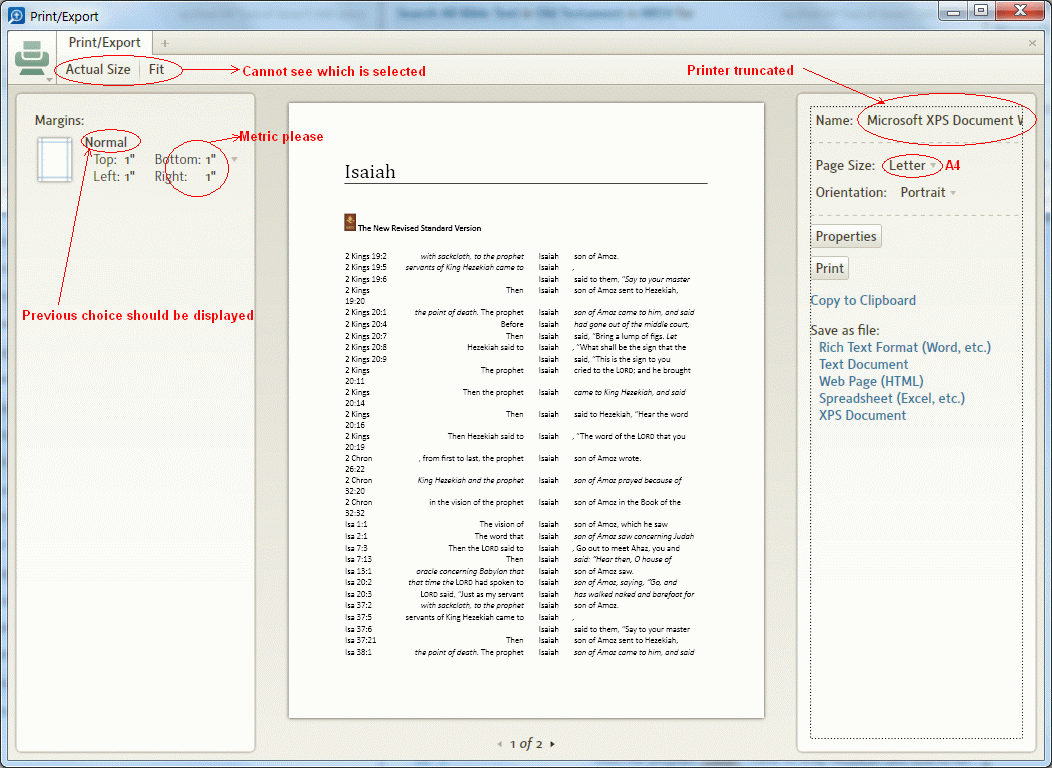Click the X at the right of the tab bar

(1031, 42)
